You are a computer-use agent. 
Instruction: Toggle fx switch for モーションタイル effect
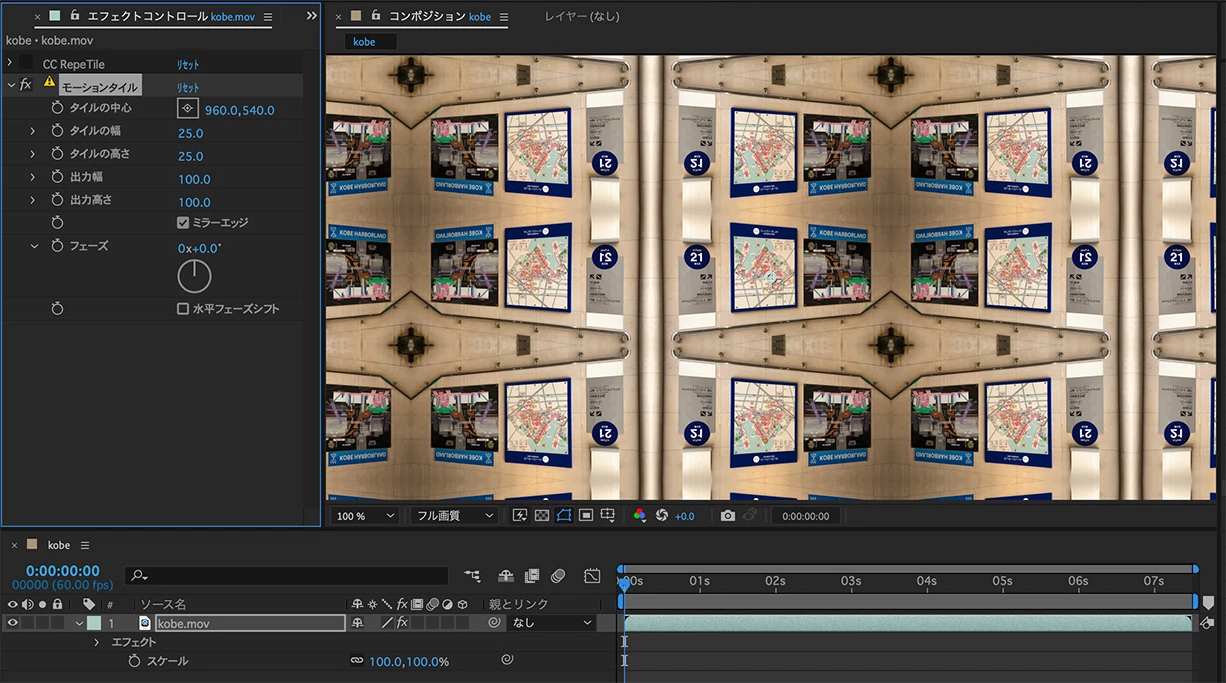click(x=26, y=85)
